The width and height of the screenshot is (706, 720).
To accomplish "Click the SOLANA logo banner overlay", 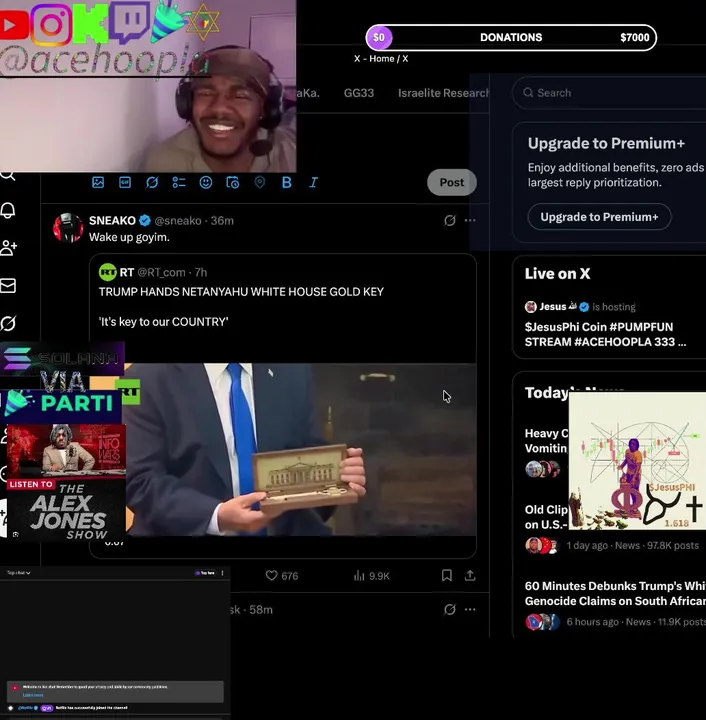I will [62, 359].
